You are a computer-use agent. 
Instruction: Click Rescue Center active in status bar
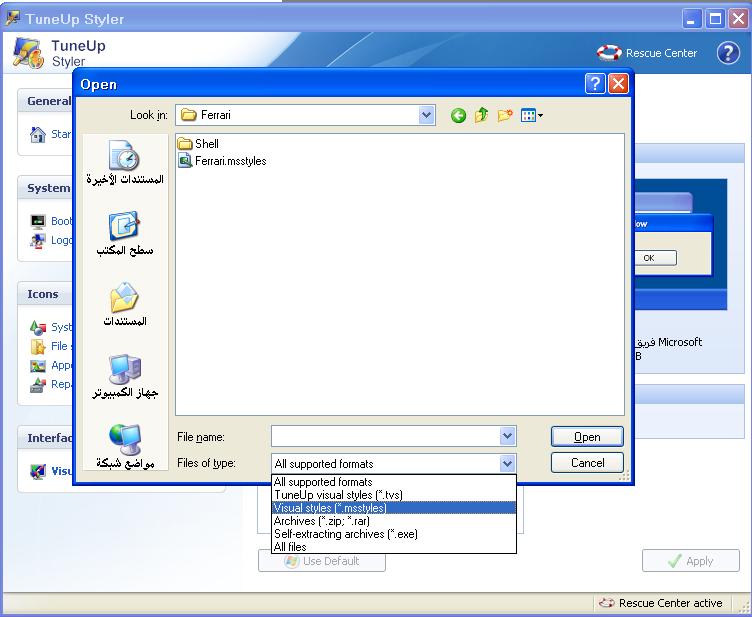(x=670, y=603)
